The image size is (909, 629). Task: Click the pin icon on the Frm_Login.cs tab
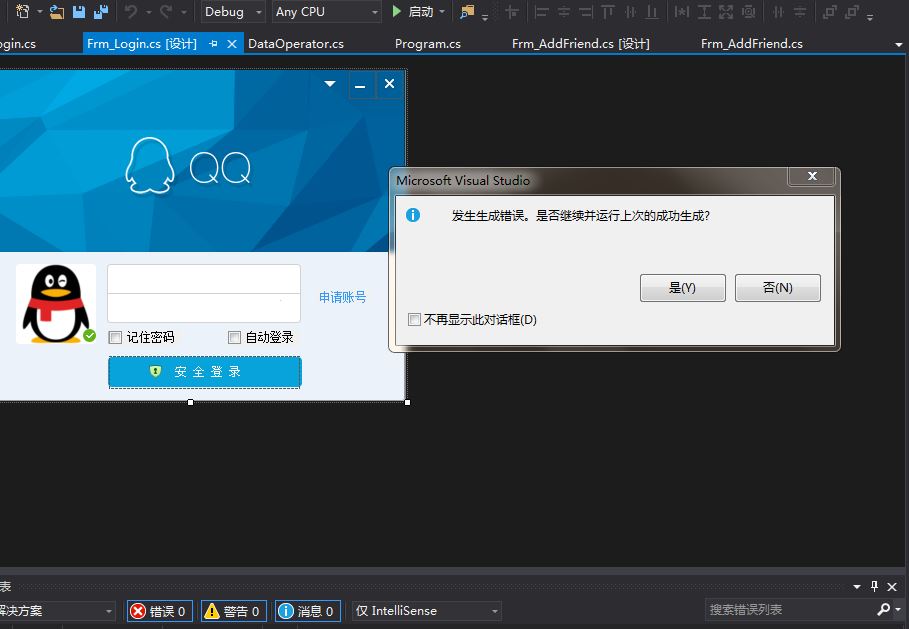[x=213, y=43]
